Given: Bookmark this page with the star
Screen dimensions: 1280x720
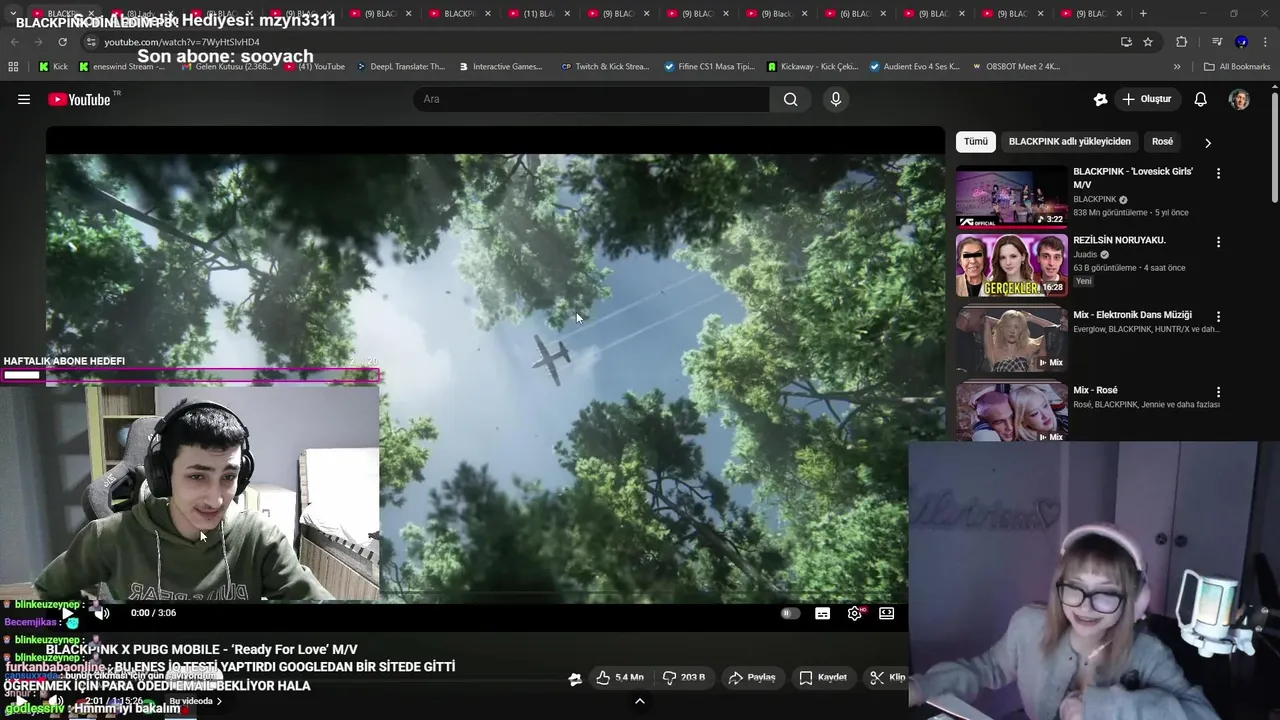Looking at the screenshot, I should pos(1148,42).
